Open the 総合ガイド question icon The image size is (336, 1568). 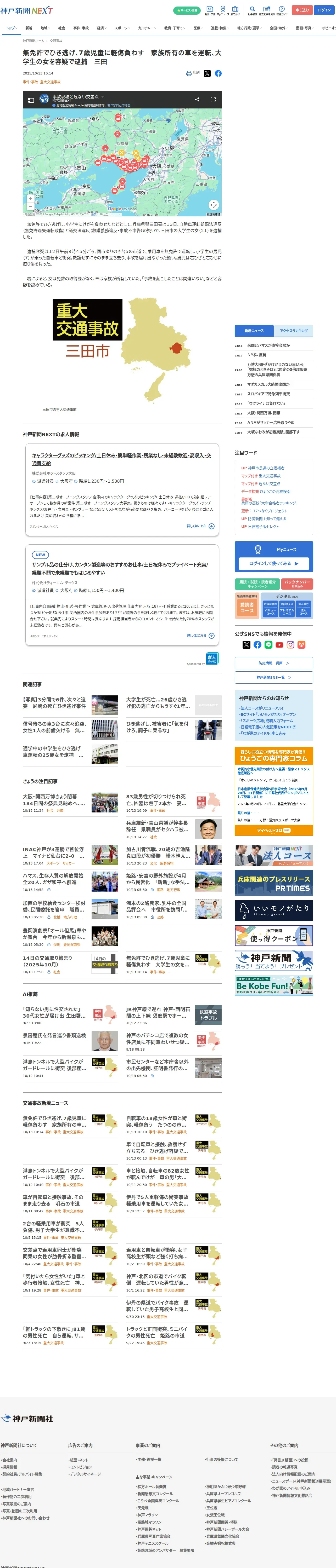(282, 10)
